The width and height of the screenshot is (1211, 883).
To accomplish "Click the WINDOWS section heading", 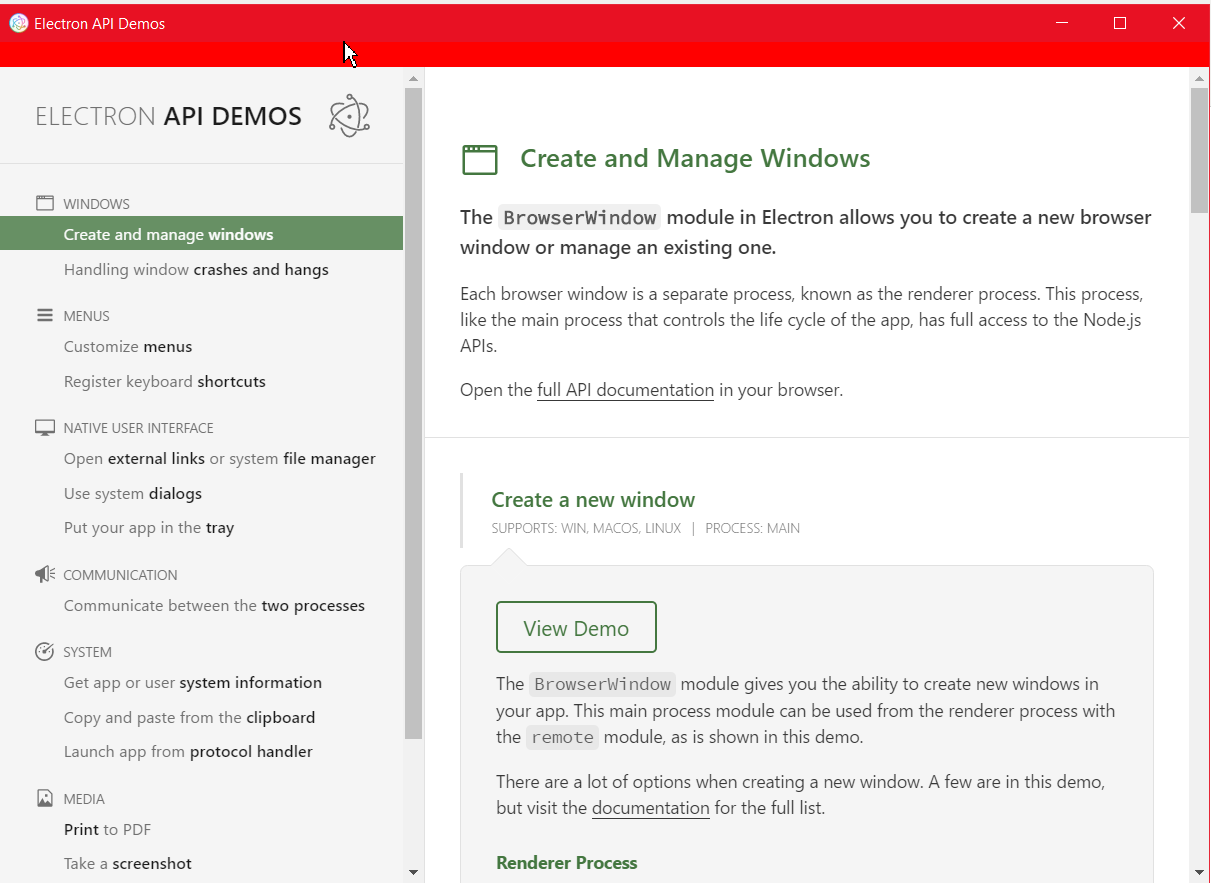I will [97, 204].
